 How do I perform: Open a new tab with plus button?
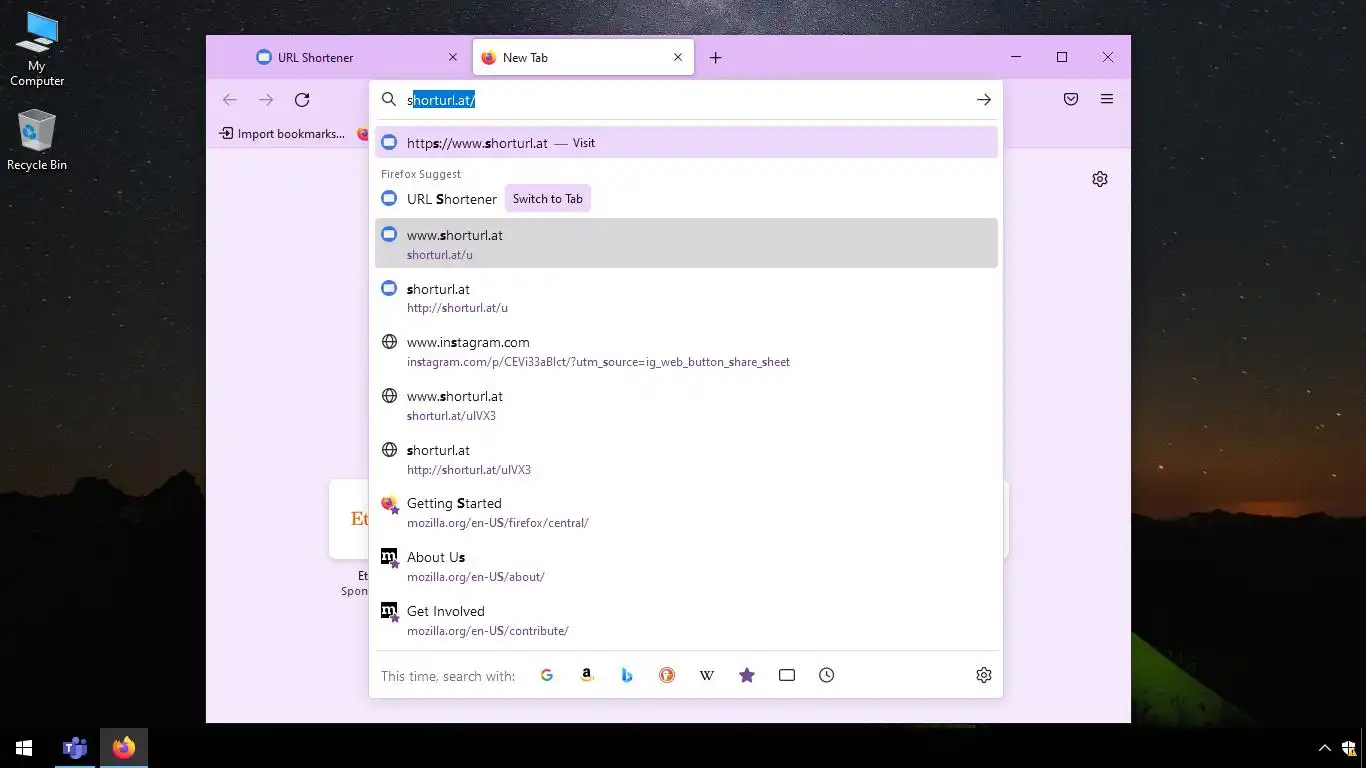point(715,58)
